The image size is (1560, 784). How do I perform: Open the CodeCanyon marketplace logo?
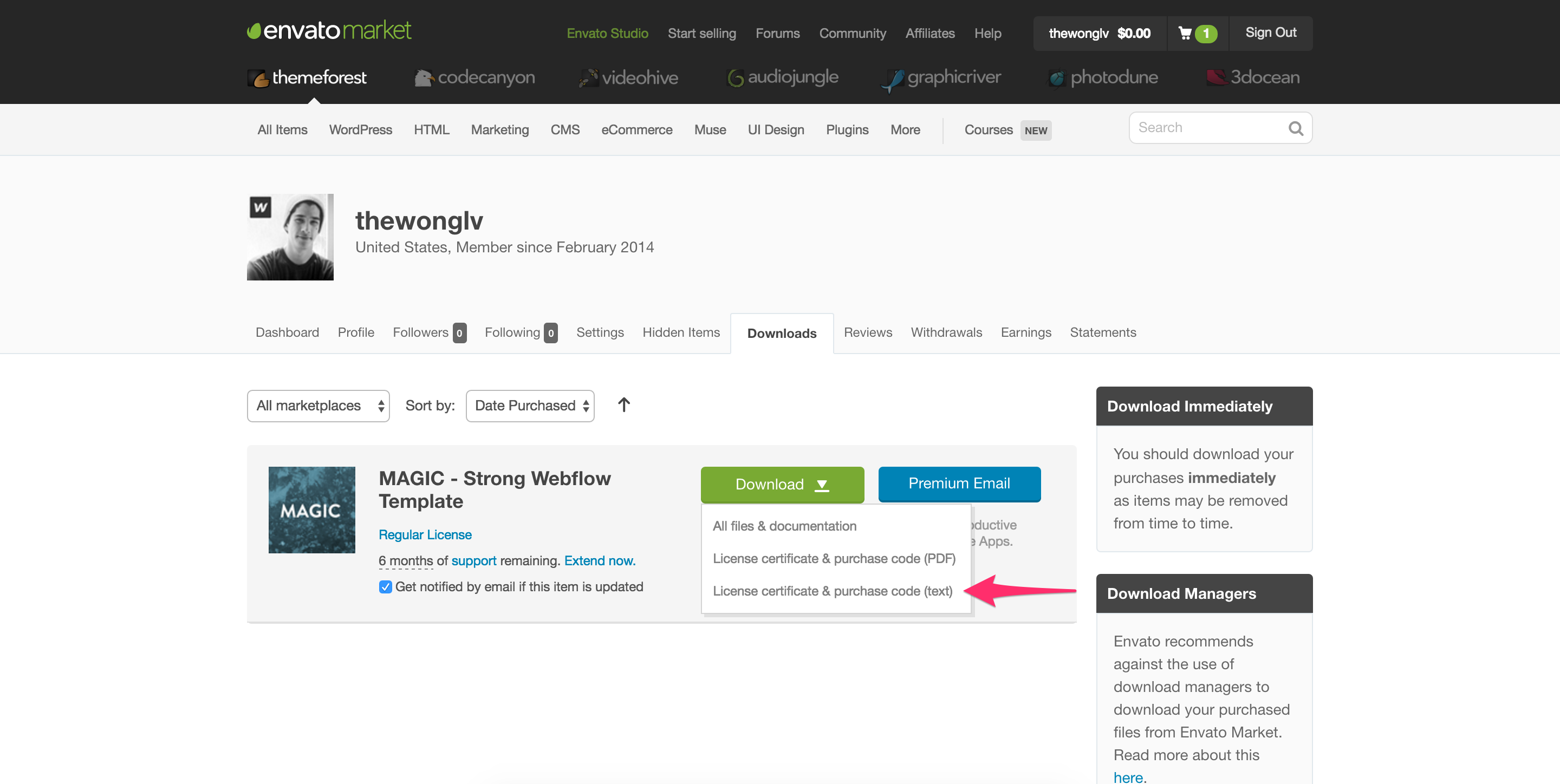pyautogui.click(x=475, y=77)
